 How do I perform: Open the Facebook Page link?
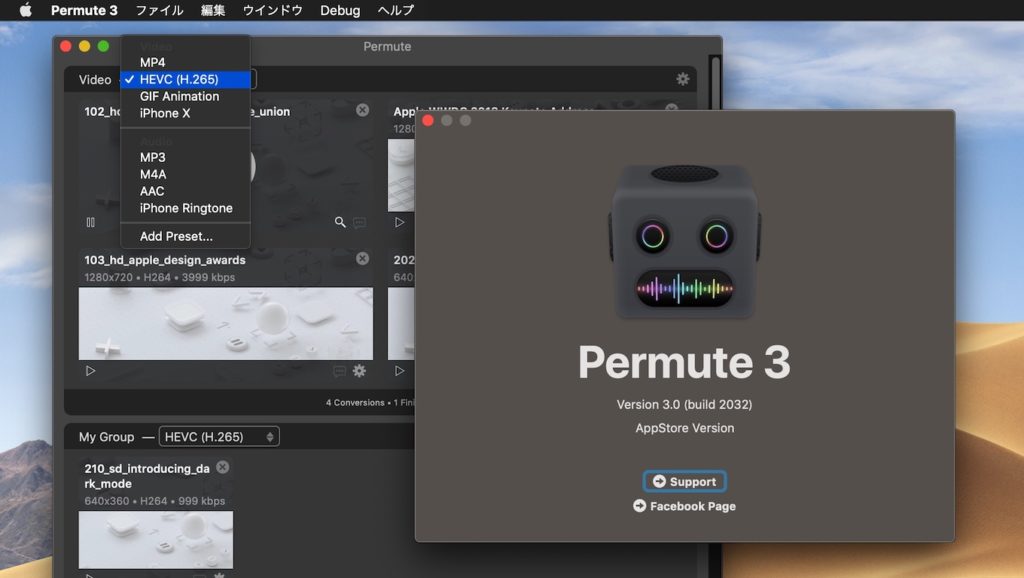coord(684,506)
